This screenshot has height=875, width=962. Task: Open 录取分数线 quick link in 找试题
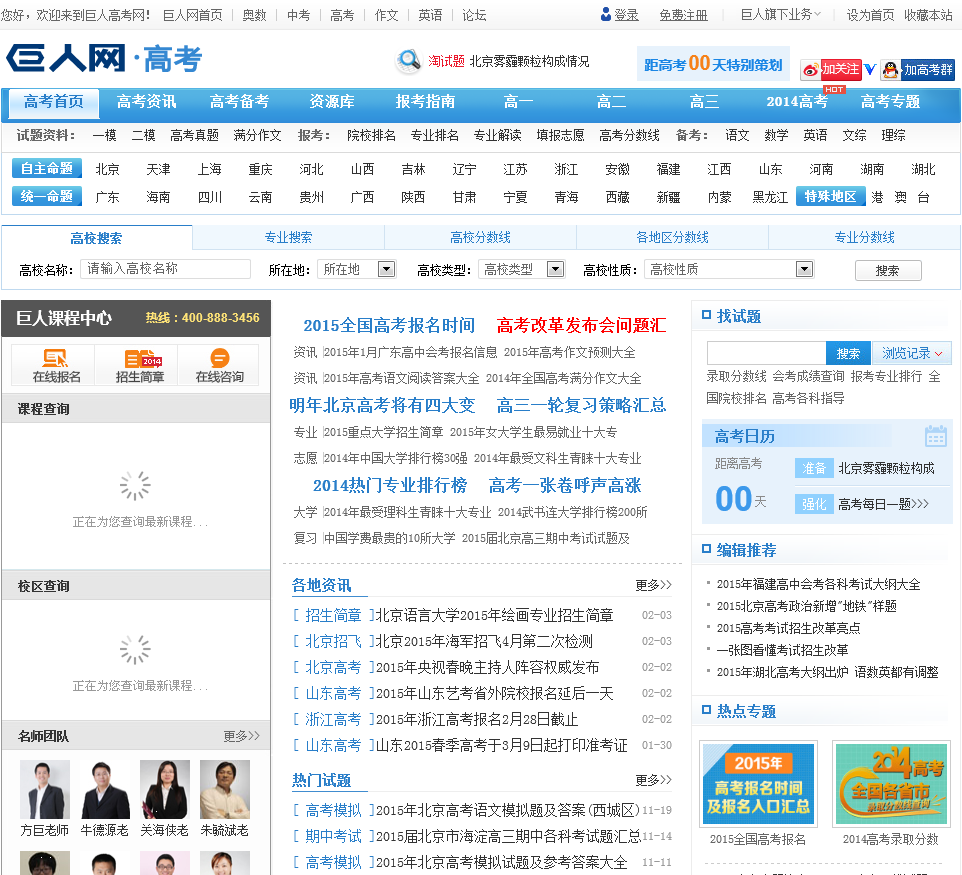(736, 376)
